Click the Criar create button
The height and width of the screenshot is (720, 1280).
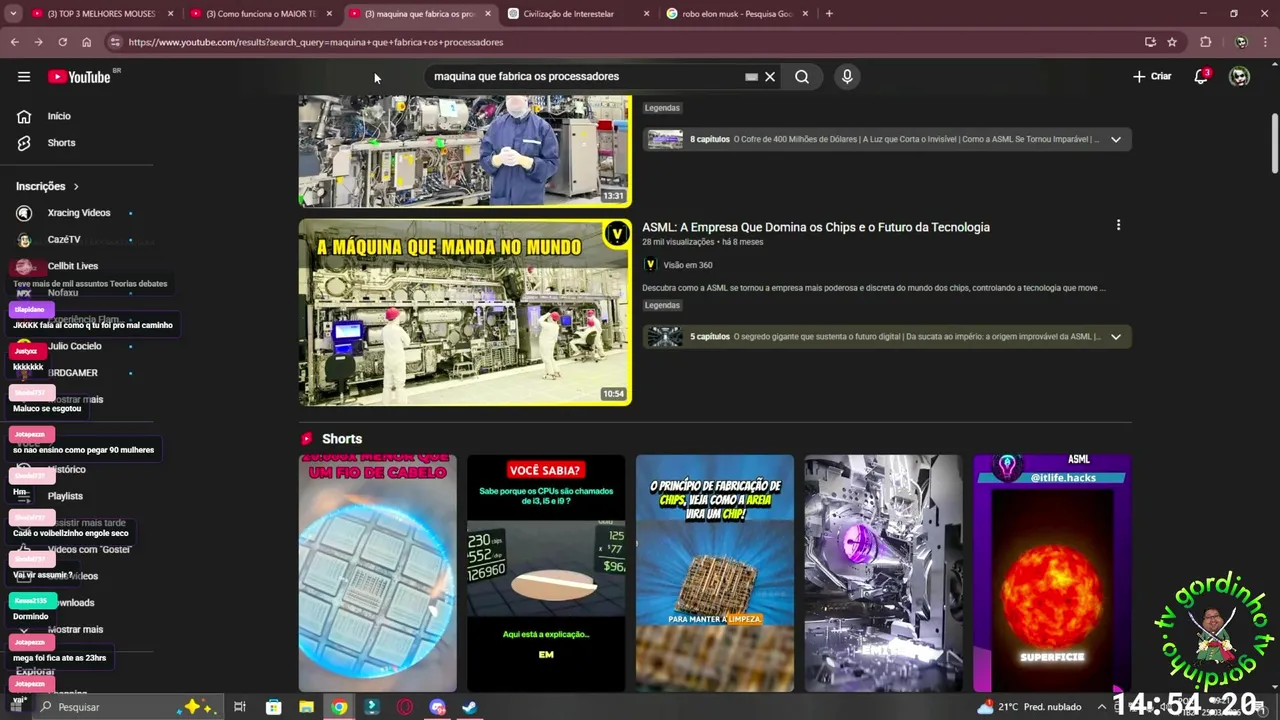pos(1152,77)
